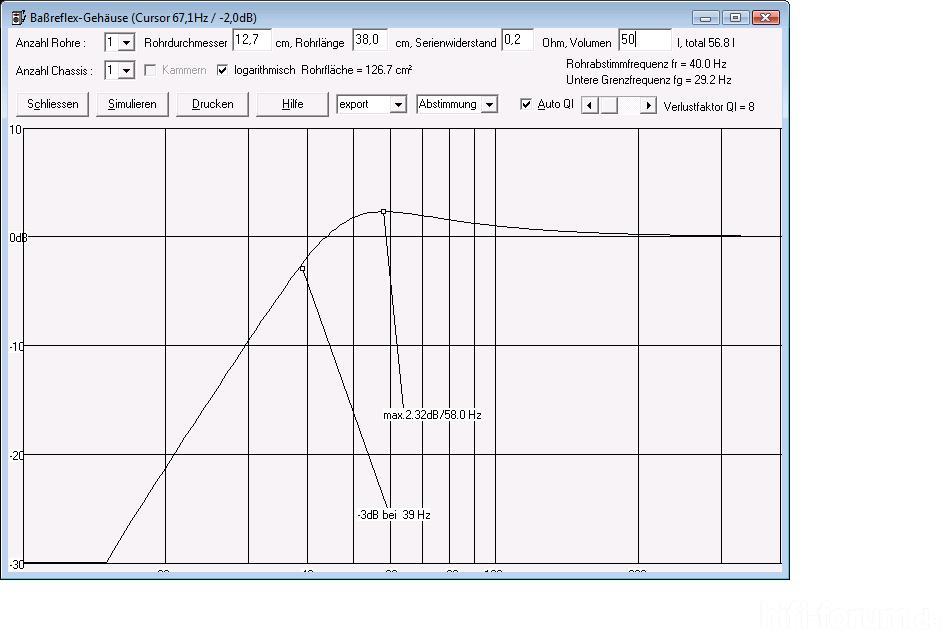Screen dimensions: 945x634
Task: Click the Rohrdurchmesser input field
Action: coord(252,40)
